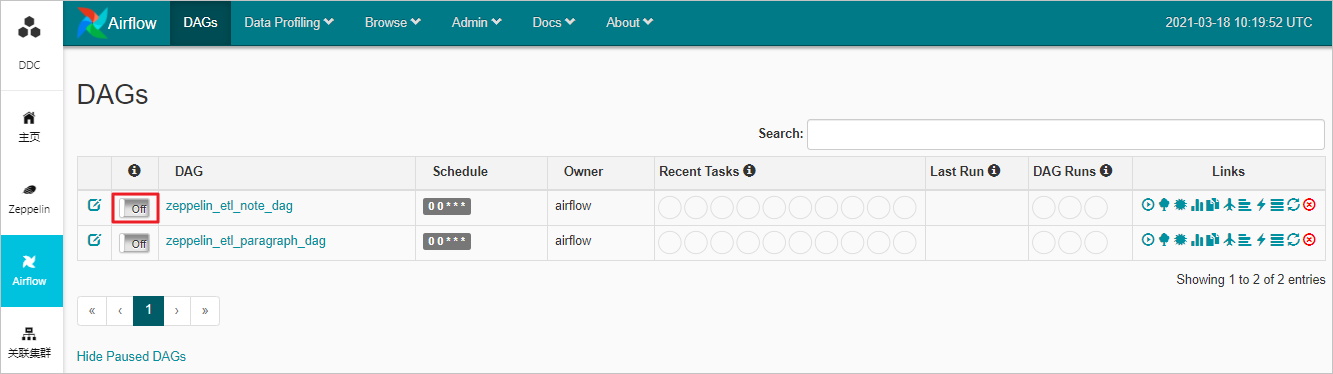Go to the last page » button
Image resolution: width=1333 pixels, height=374 pixels.
pos(205,310)
